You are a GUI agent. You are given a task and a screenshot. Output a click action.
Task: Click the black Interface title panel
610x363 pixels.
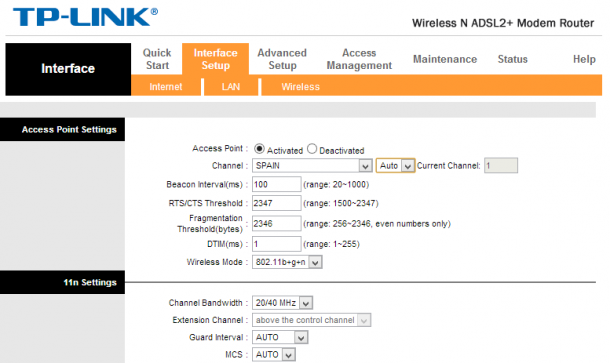pyautogui.click(x=68, y=69)
